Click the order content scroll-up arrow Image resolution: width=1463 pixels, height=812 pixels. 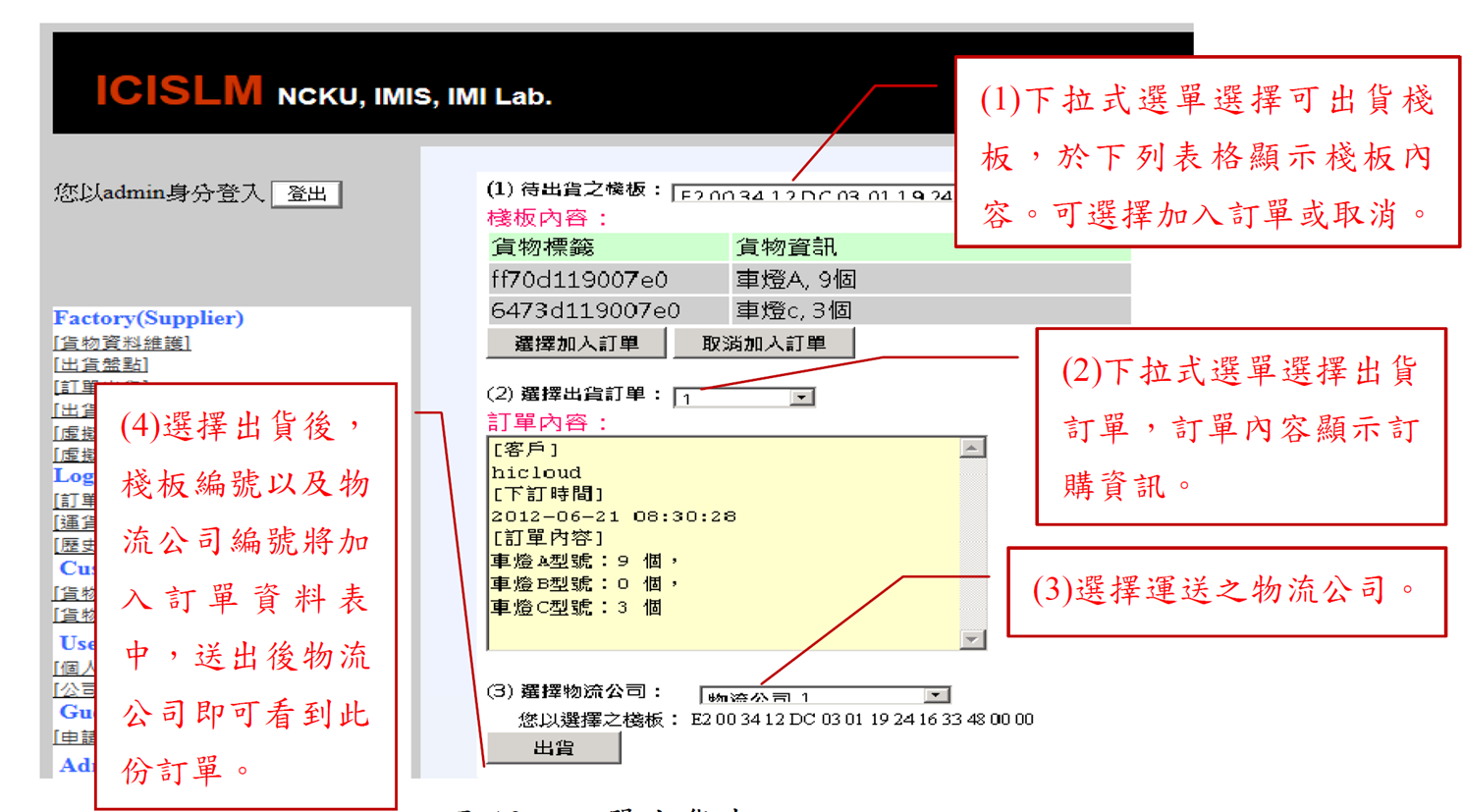click(971, 448)
